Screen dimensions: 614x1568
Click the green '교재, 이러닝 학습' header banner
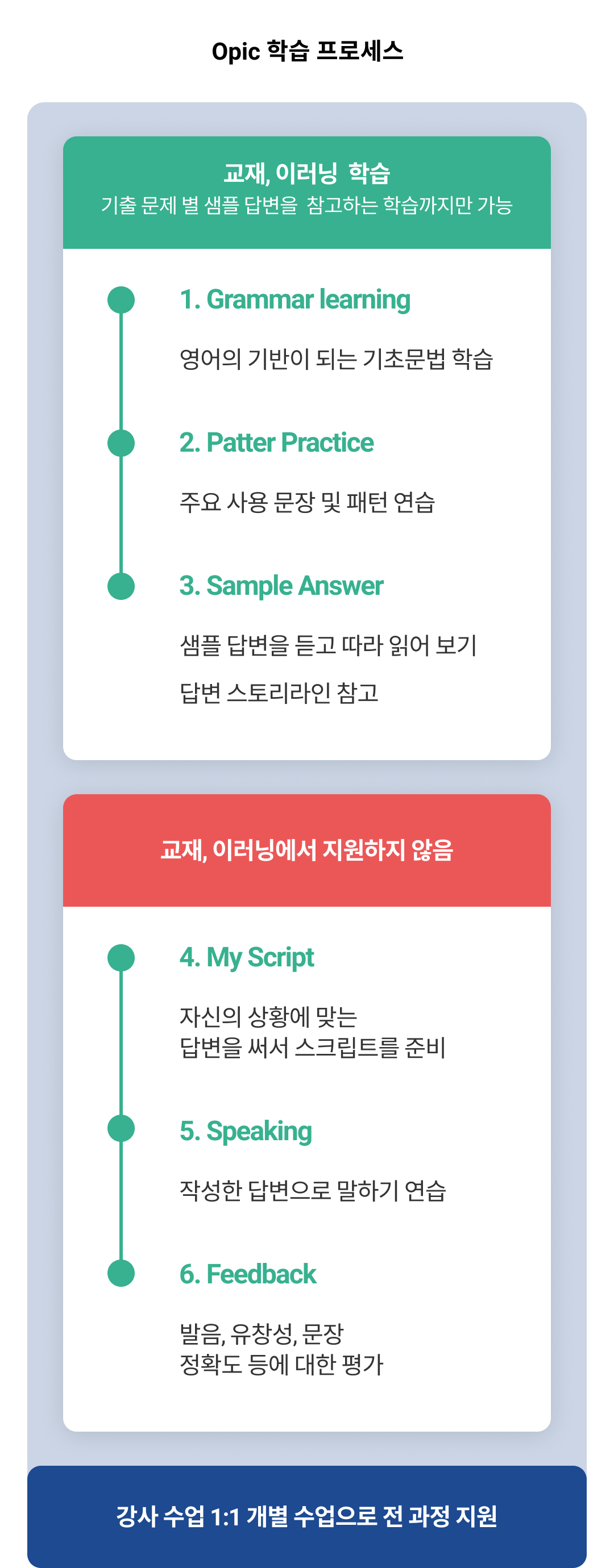(x=307, y=193)
